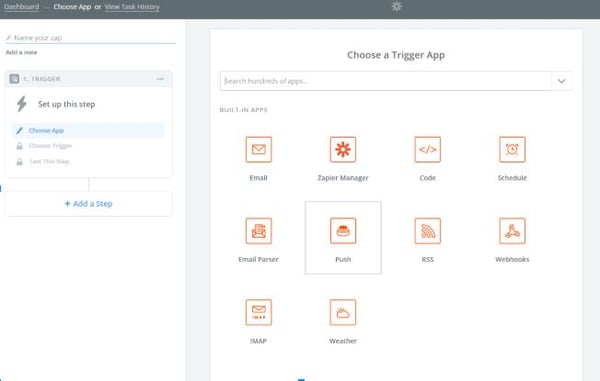Click the Set up this step heading
600x381 pixels.
(67, 104)
